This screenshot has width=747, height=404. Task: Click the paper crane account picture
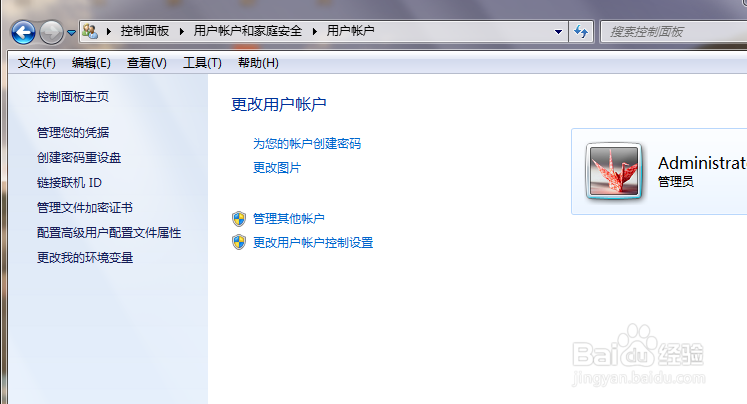614,171
